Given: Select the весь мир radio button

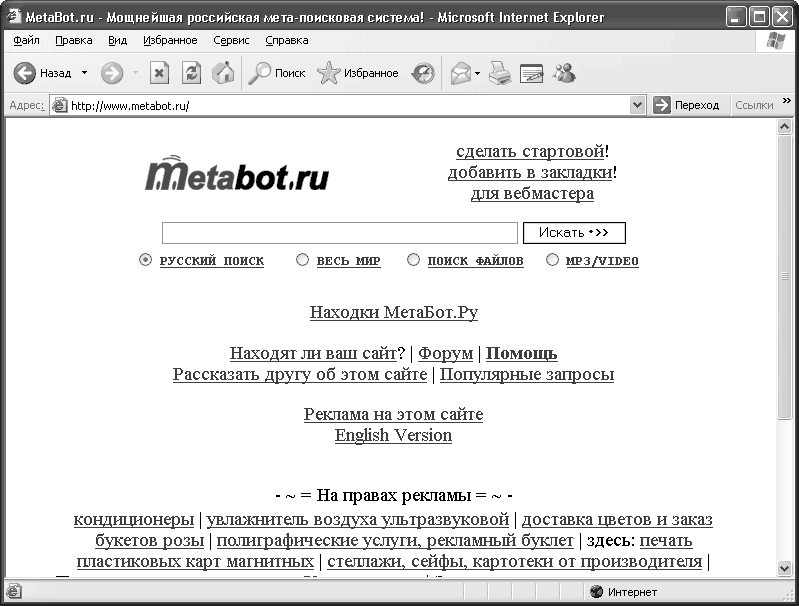Looking at the screenshot, I should (302, 260).
